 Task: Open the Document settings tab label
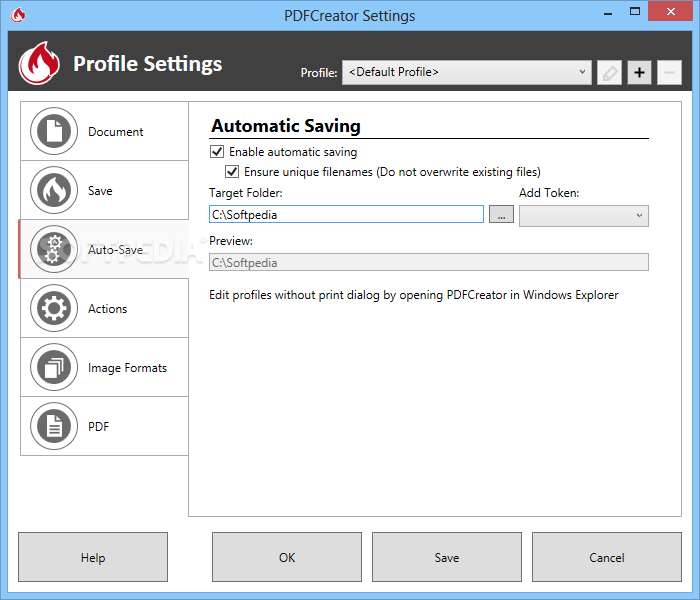(x=116, y=132)
